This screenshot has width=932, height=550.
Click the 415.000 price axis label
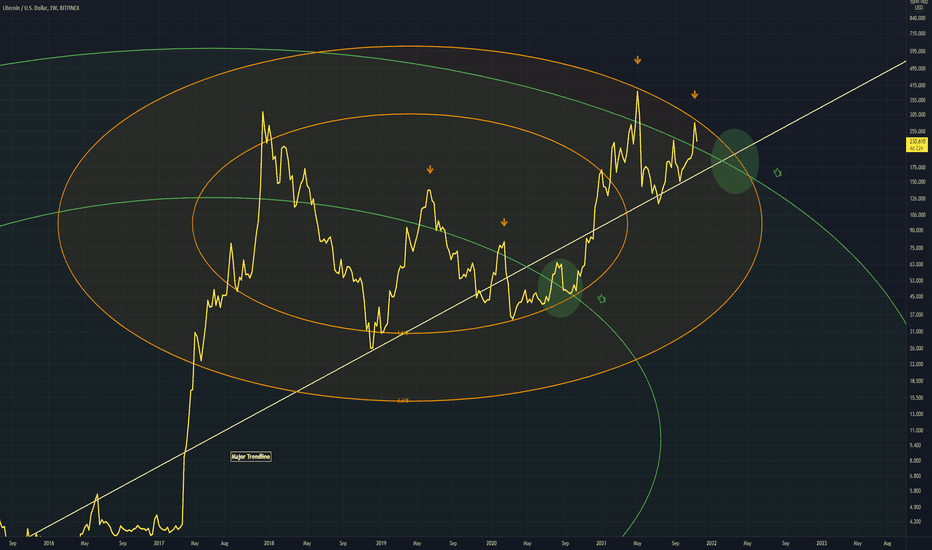point(918,86)
